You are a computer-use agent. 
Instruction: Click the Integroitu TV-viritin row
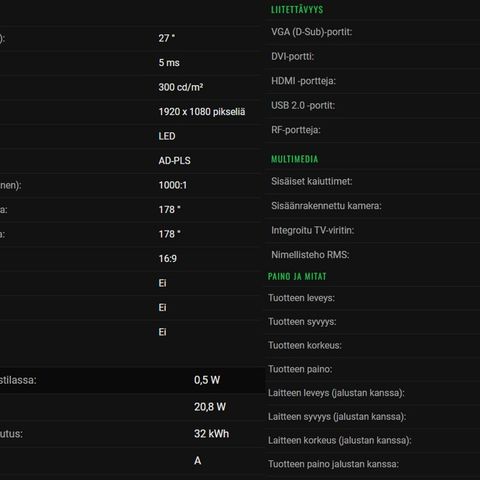[372, 230]
